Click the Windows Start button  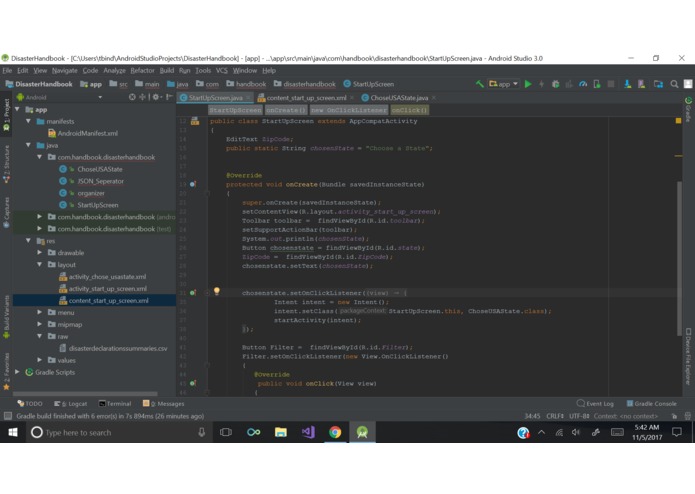pyautogui.click(x=13, y=432)
